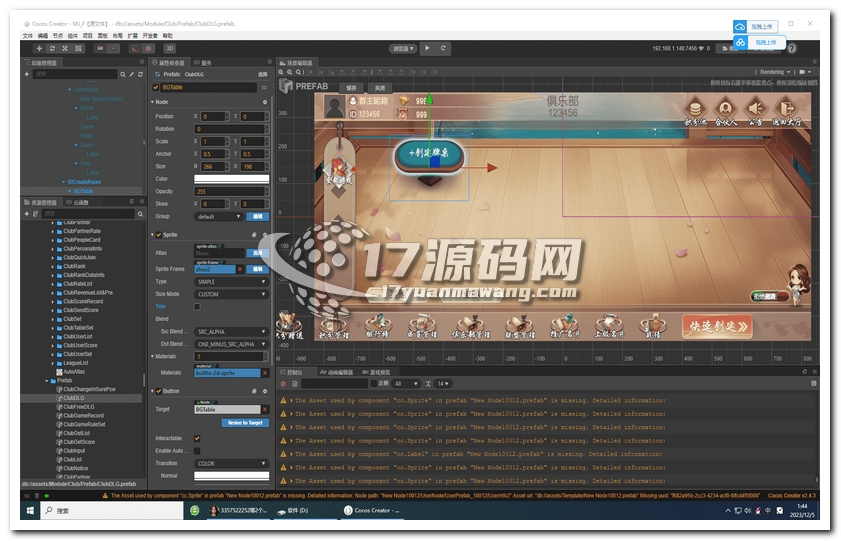Open the Src Blend SRC_ALPHA dropdown
This screenshot has width=841, height=541.
pos(231,332)
